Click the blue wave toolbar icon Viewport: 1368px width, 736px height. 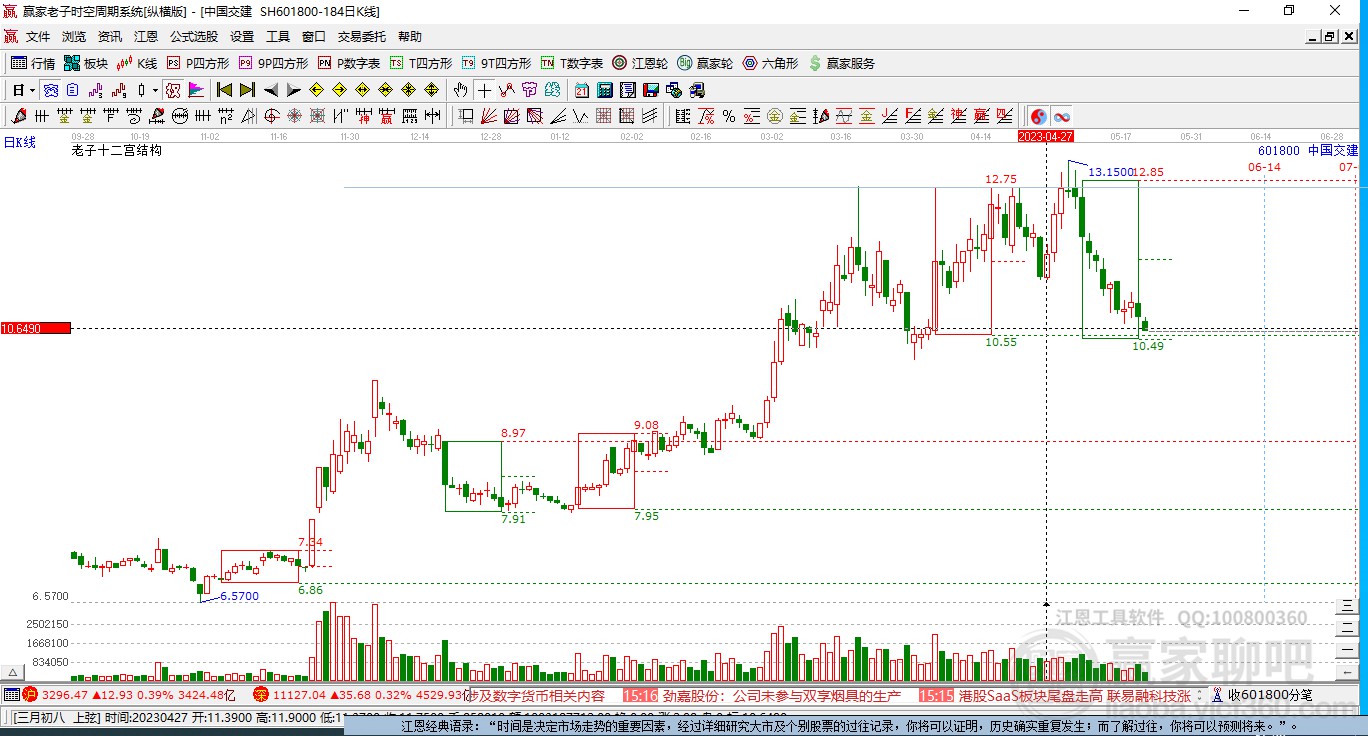50,90
